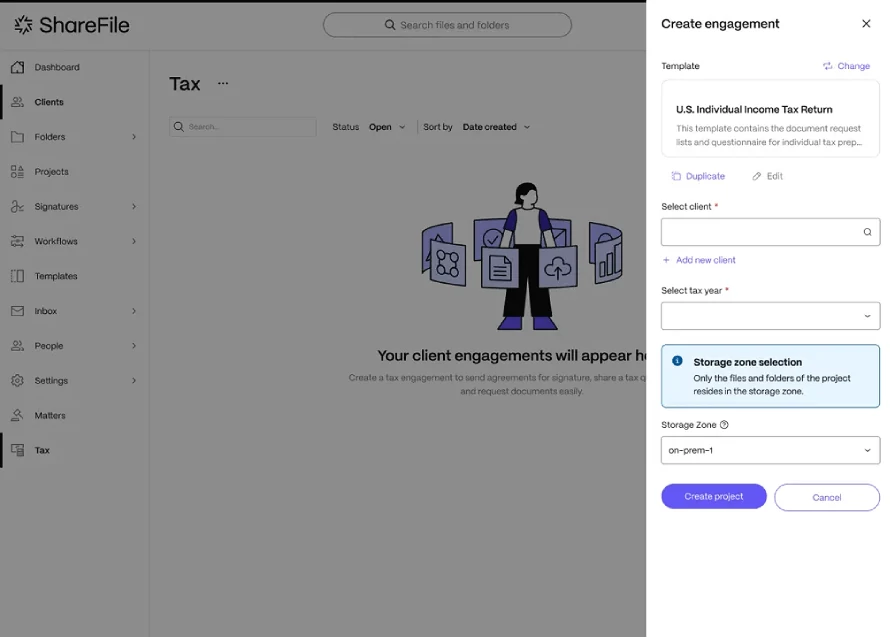Click the People icon in sidebar
The width and height of the screenshot is (895, 637).
pyautogui.click(x=18, y=346)
